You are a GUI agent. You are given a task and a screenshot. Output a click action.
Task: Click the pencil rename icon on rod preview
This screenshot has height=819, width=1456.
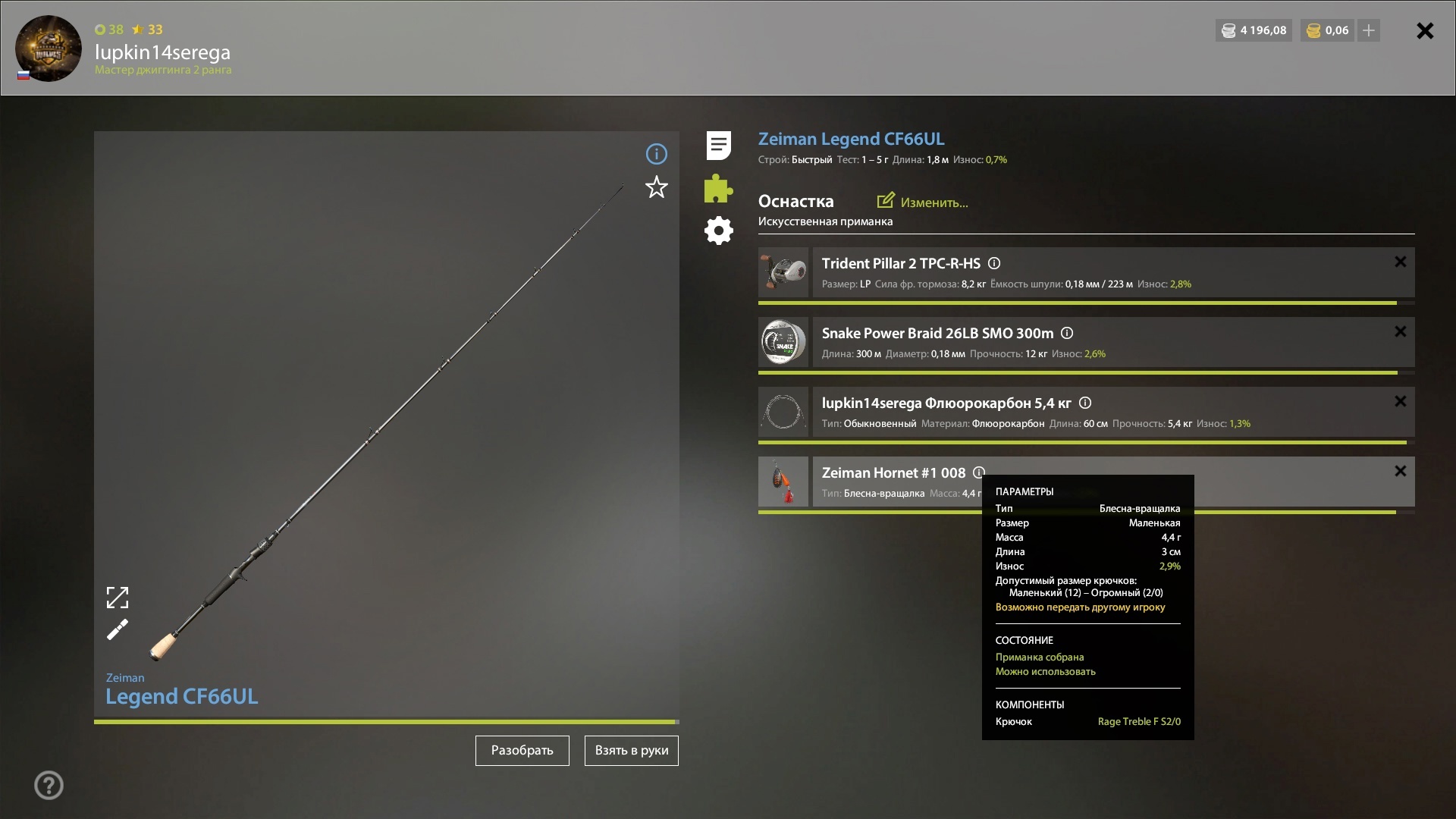[118, 629]
